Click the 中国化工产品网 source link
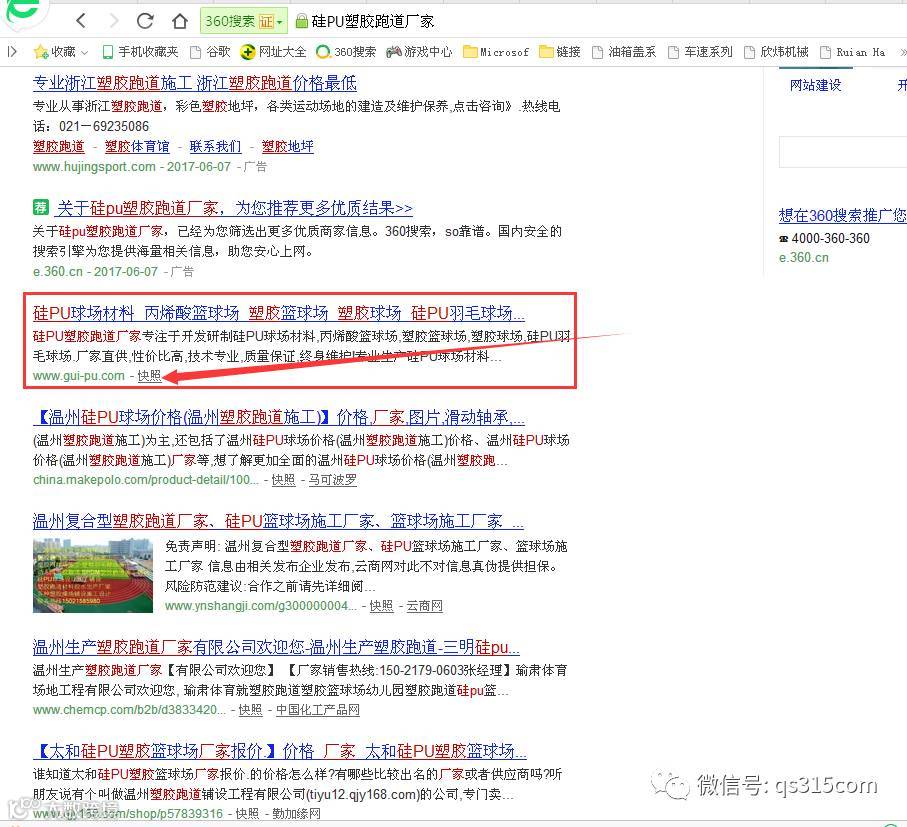Viewport: 907px width, 827px height. [x=318, y=710]
